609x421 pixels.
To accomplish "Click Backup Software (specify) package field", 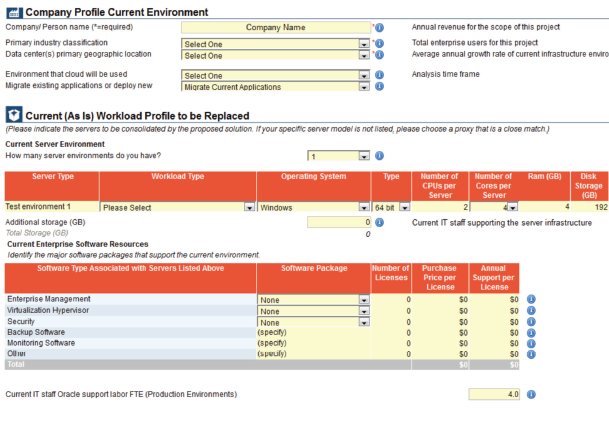I will point(313,332).
